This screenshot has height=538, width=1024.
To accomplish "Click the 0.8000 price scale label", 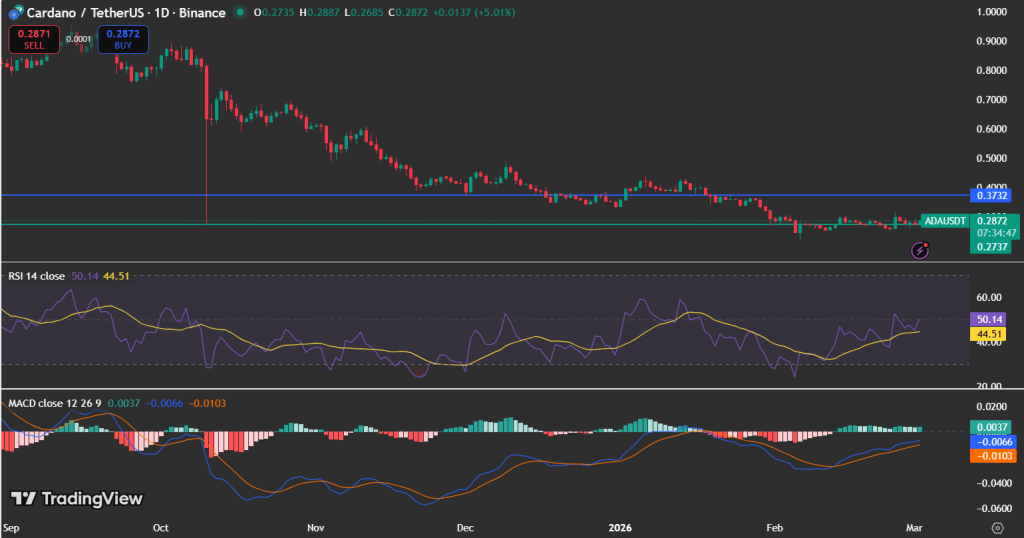I will click(991, 71).
